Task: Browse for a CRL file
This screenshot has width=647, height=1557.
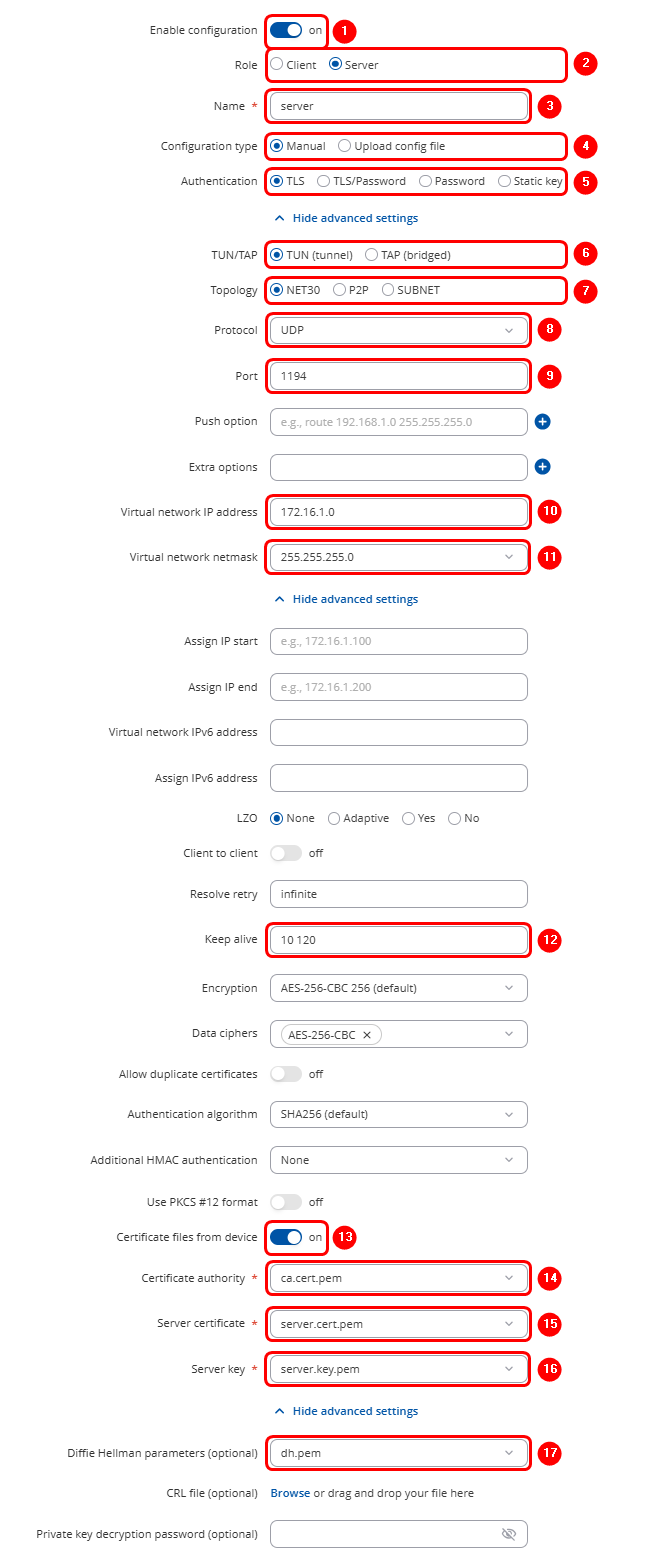Action: (290, 1493)
